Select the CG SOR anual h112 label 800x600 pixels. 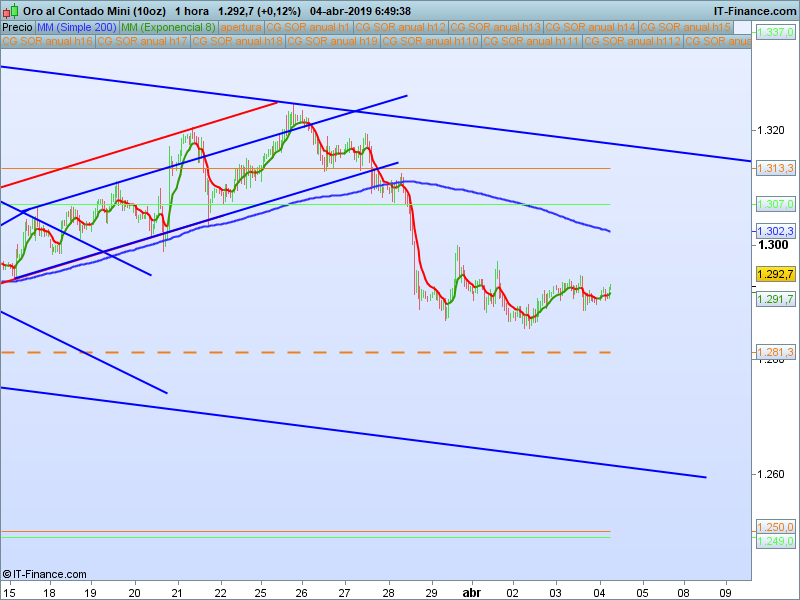point(632,41)
